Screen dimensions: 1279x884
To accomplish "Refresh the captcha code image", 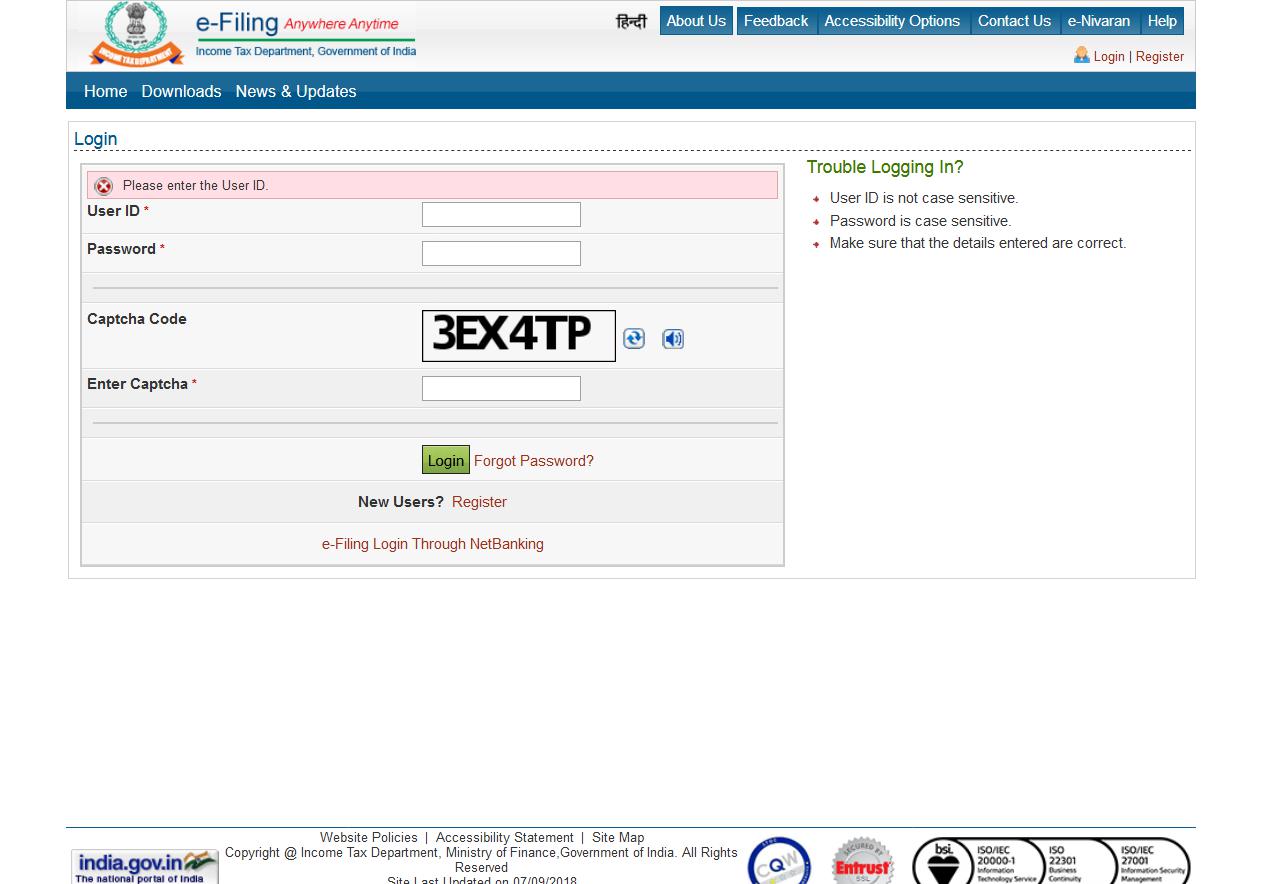I will pos(634,339).
